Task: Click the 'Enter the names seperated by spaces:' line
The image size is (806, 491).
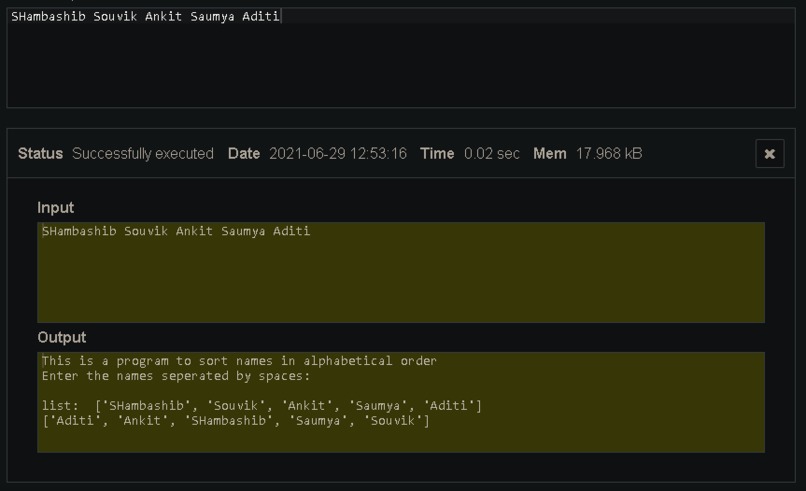Action: pyautogui.click(x=176, y=376)
